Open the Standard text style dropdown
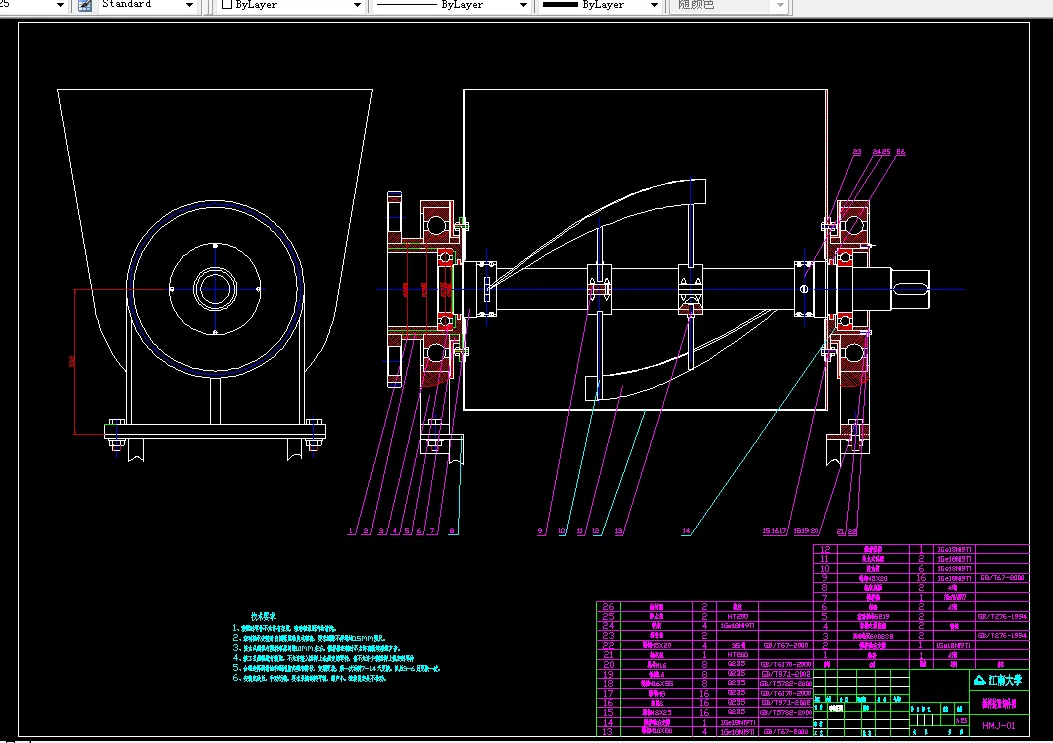Screen dimensions: 1053x743 189,5
